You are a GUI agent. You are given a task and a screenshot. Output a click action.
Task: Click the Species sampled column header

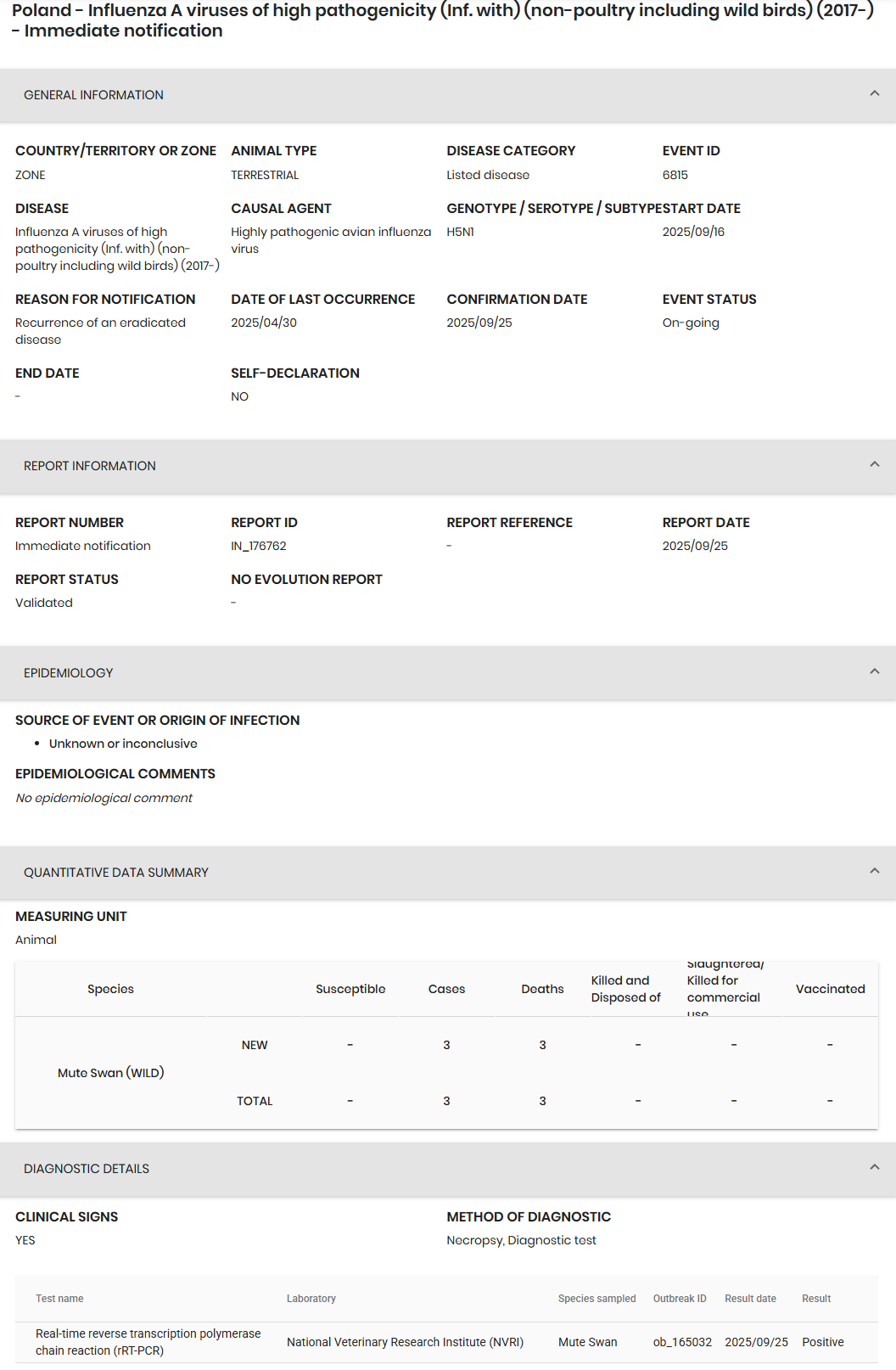click(596, 1299)
